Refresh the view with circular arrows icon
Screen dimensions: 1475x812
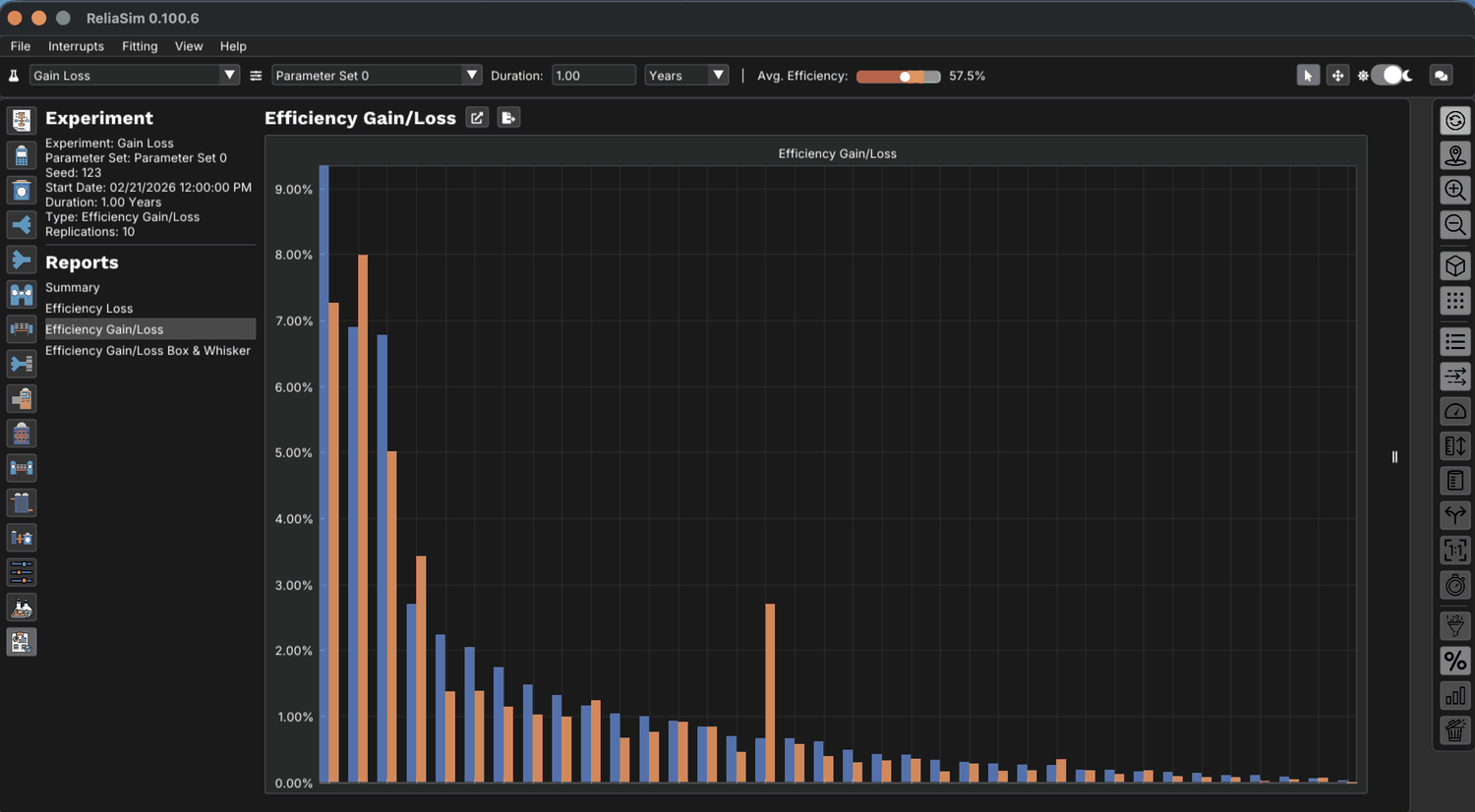click(x=1455, y=120)
